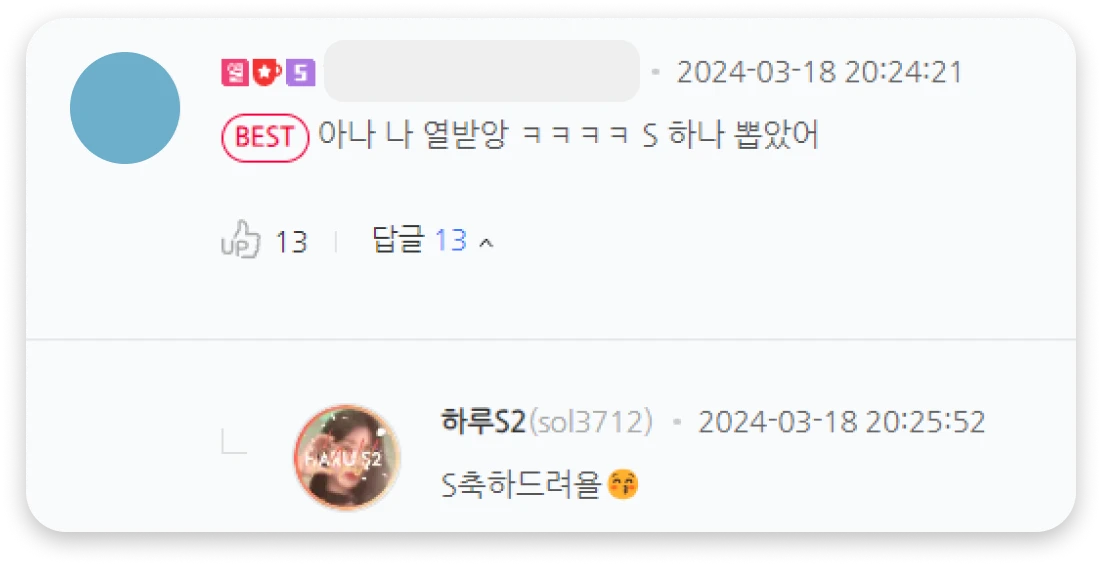
Task: Open the HARU S2 profile picture
Action: 347,457
